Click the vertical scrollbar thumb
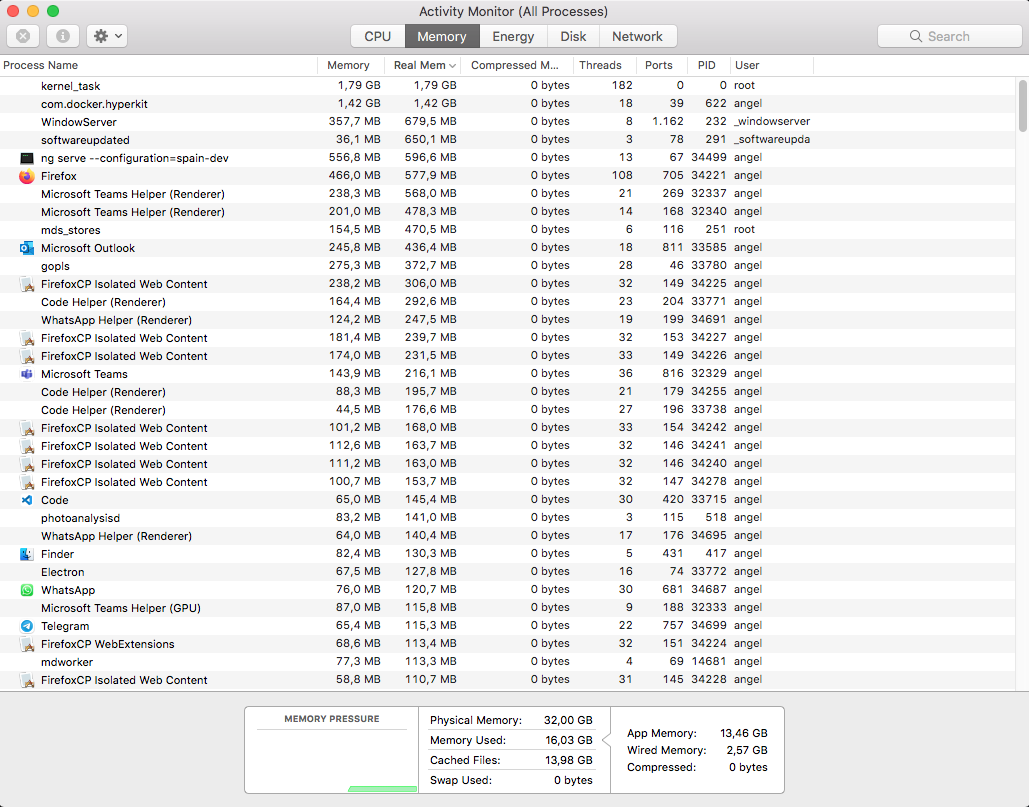Viewport: 1029px width, 807px height. pos(1022,106)
